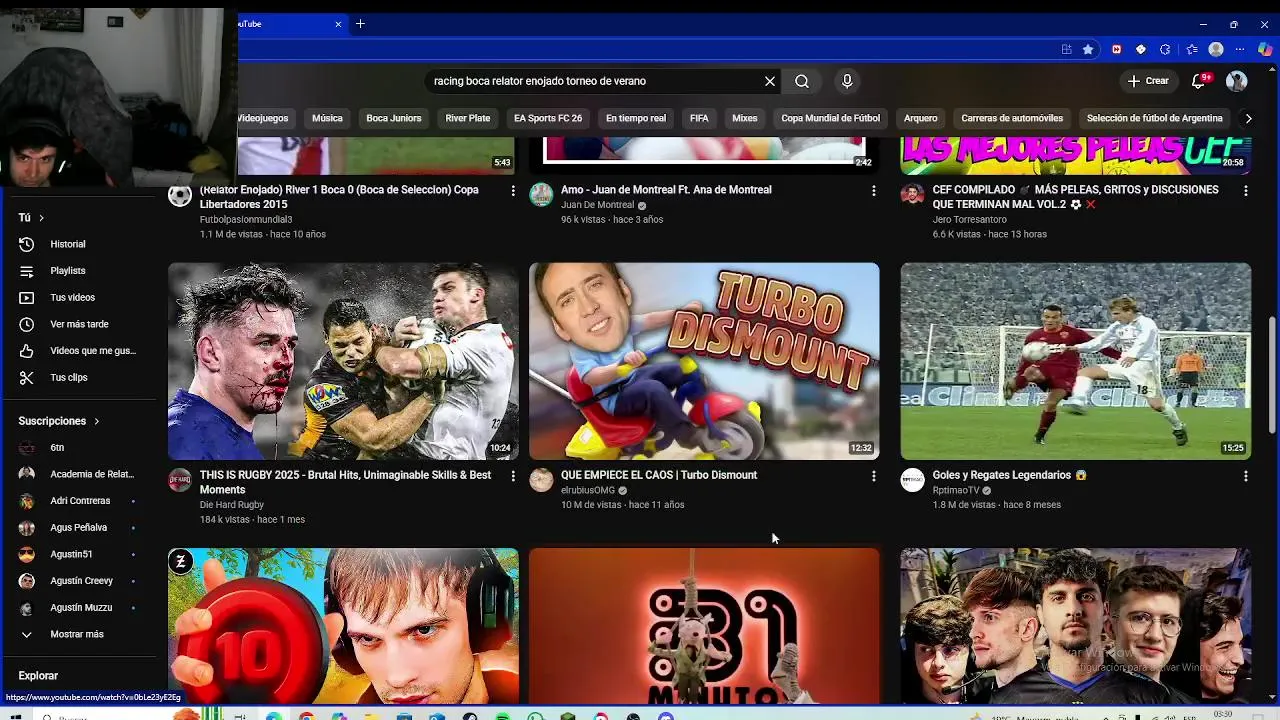This screenshot has height=720, width=1280.
Task: Select the Arquero filter chip
Action: click(921, 118)
